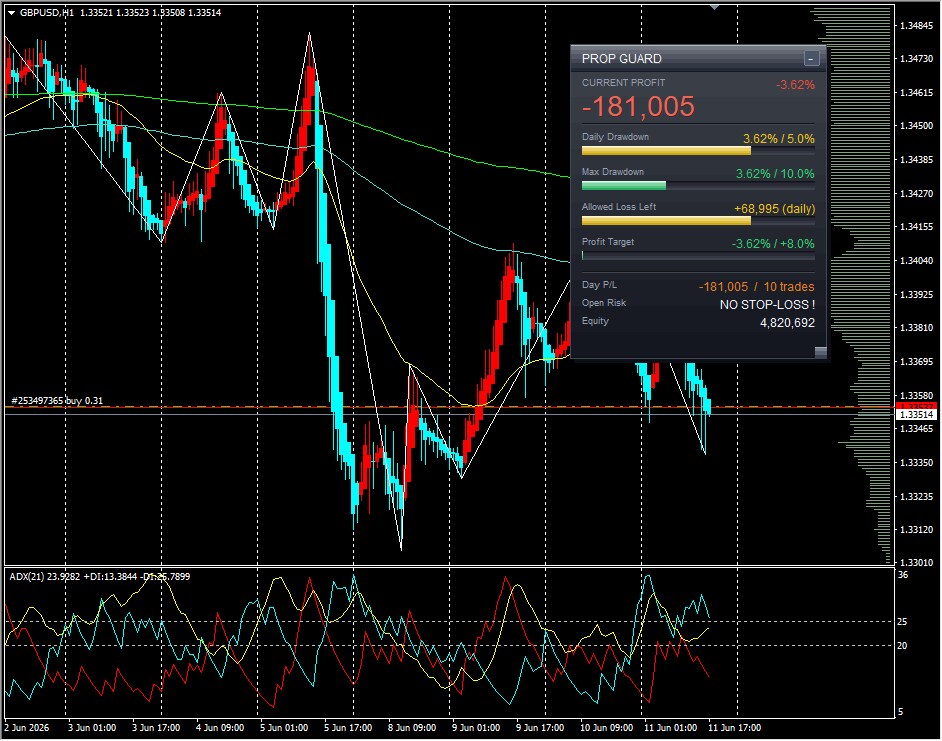The width and height of the screenshot is (942, 741).
Task: Select the #253497365 buy 0.31 order label
Action: pyautogui.click(x=57, y=400)
